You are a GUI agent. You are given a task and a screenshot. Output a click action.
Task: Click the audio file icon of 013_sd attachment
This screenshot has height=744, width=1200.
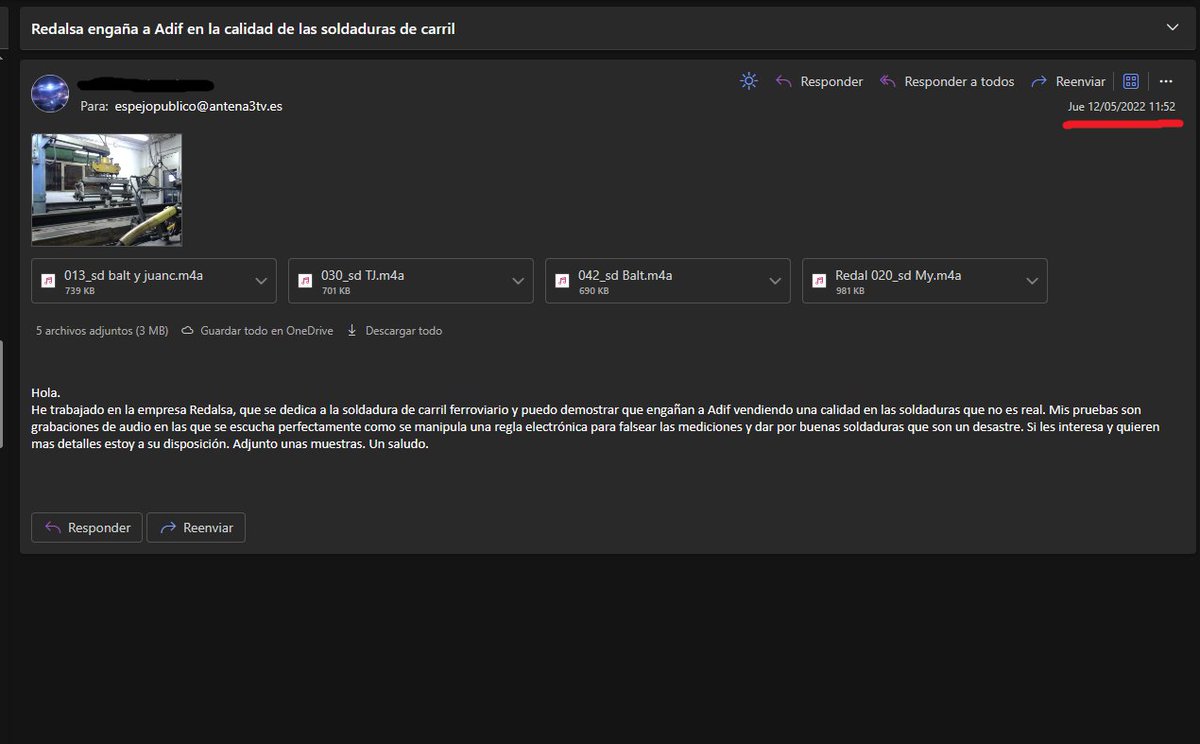pyautogui.click(x=48, y=281)
